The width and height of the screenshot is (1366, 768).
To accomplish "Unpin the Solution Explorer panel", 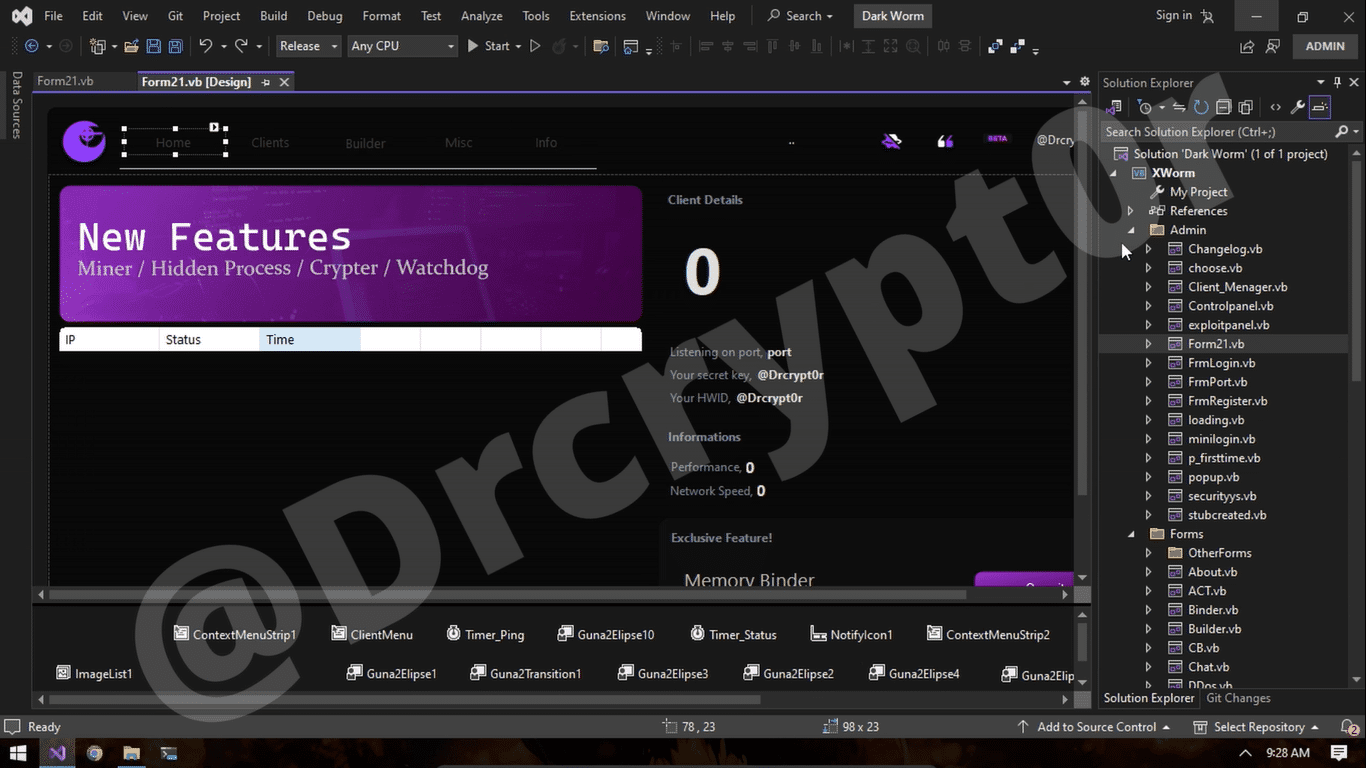I will [1337, 82].
